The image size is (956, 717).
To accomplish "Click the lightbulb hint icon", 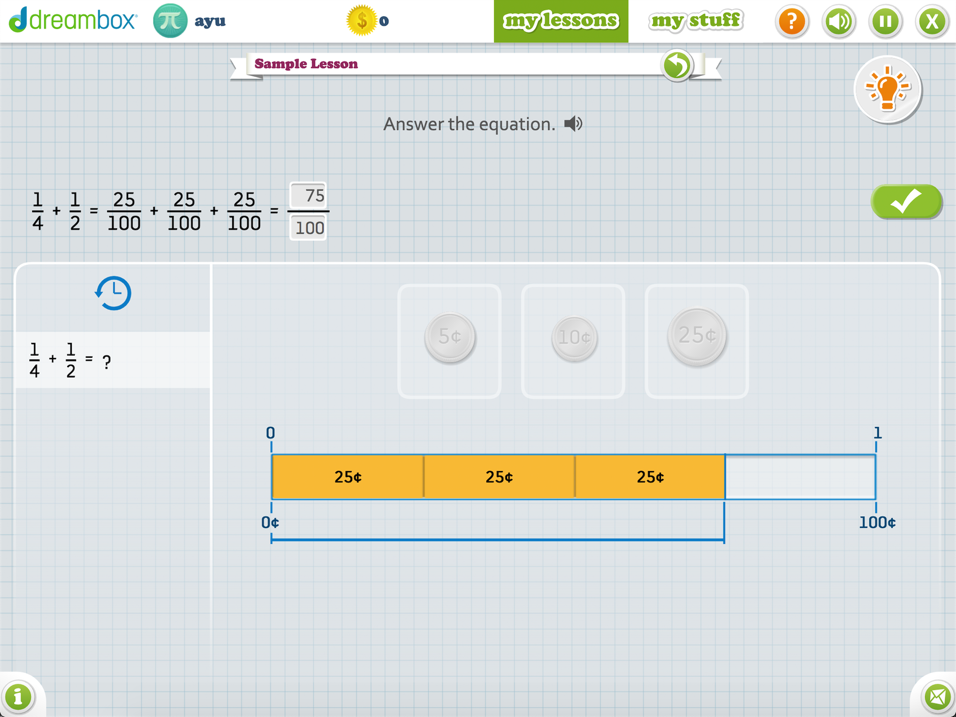I will pyautogui.click(x=887, y=90).
